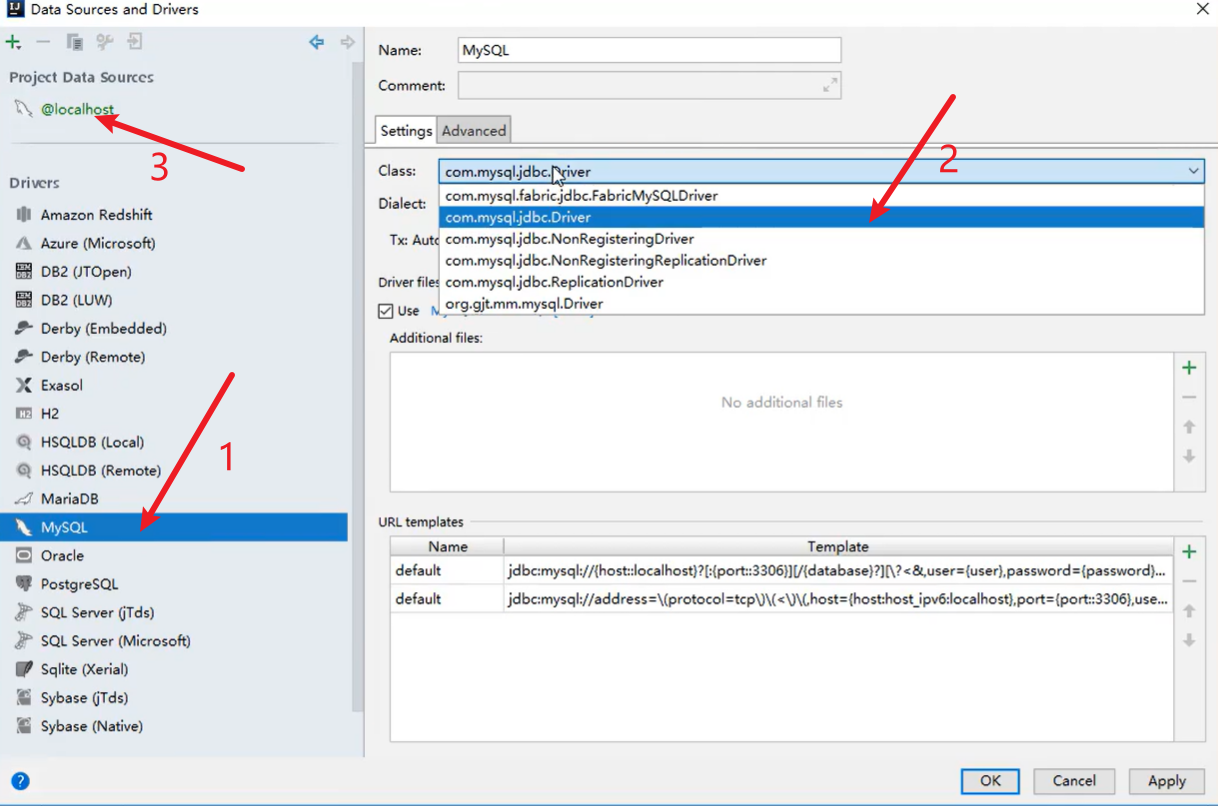Choose org.gjt.mm.mysql.Driver option
Screen dimensions: 1218x806
click(x=821, y=303)
